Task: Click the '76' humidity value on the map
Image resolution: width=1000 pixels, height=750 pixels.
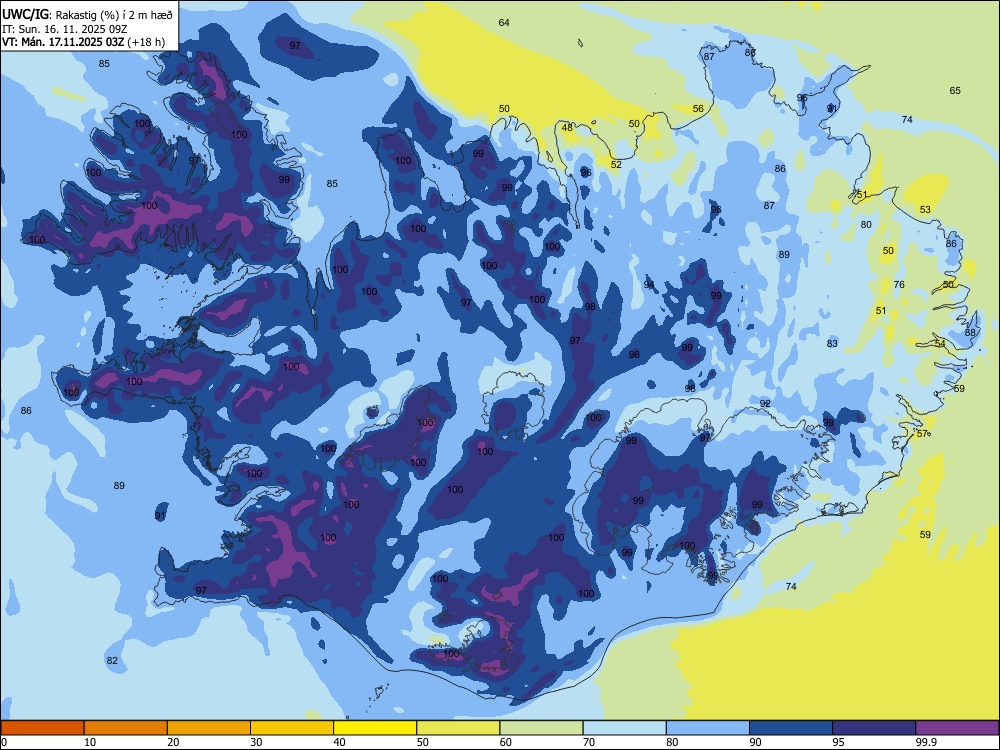Action: [899, 284]
